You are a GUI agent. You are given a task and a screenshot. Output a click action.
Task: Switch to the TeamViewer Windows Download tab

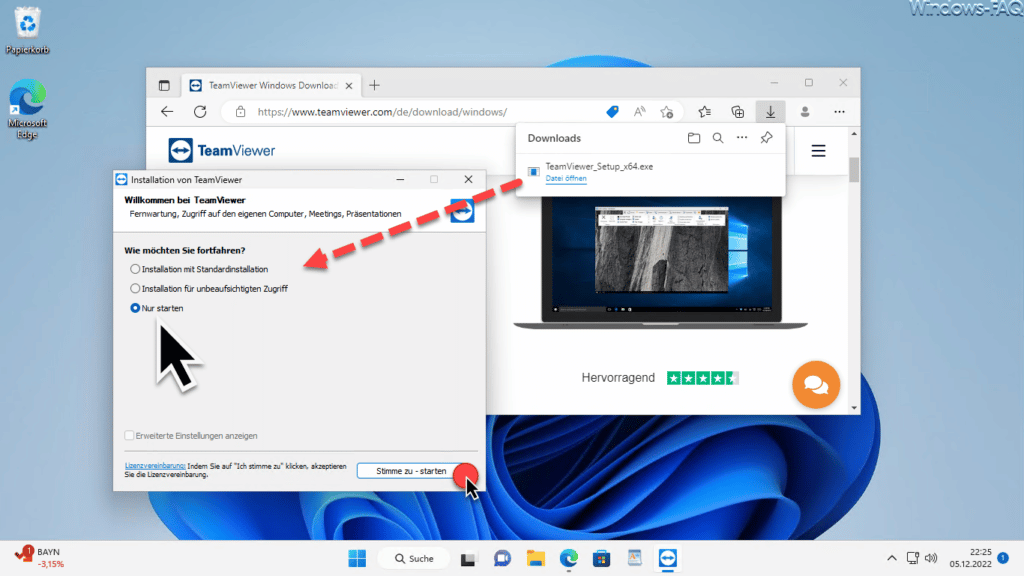(x=271, y=86)
